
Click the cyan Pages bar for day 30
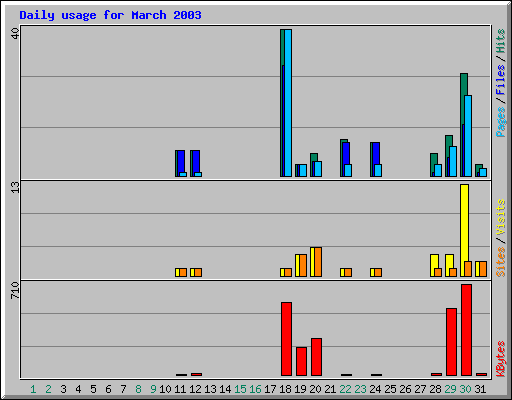(x=468, y=136)
